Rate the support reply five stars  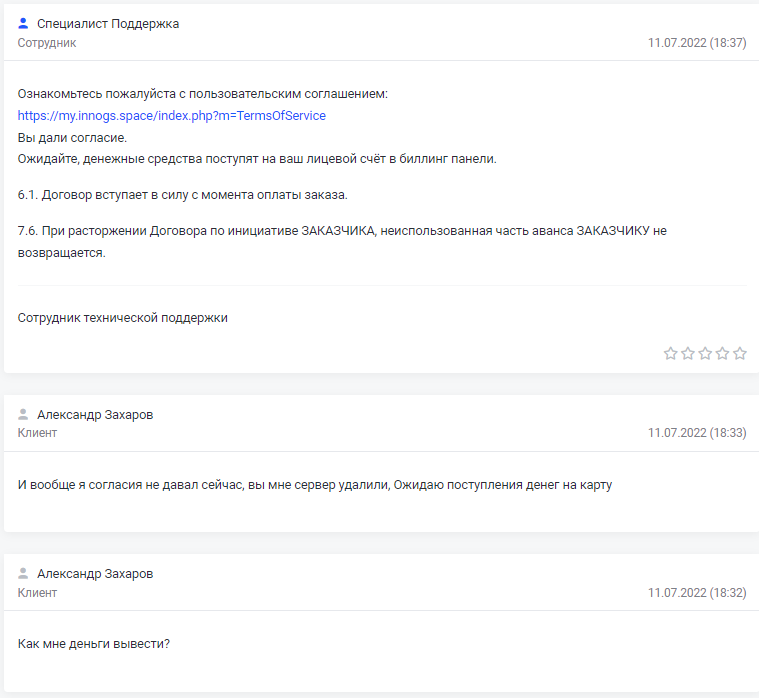740,353
